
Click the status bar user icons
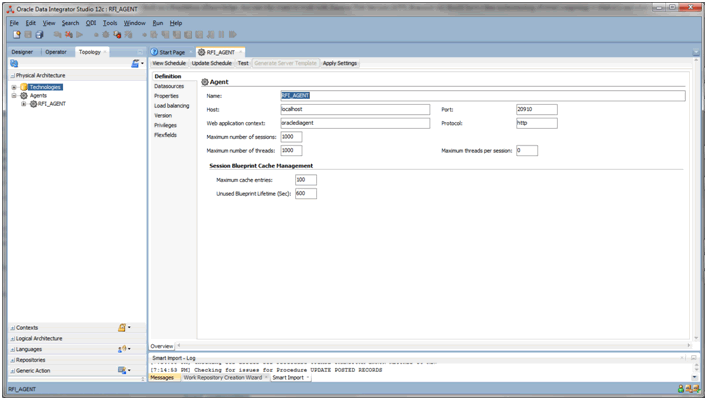(x=689, y=389)
